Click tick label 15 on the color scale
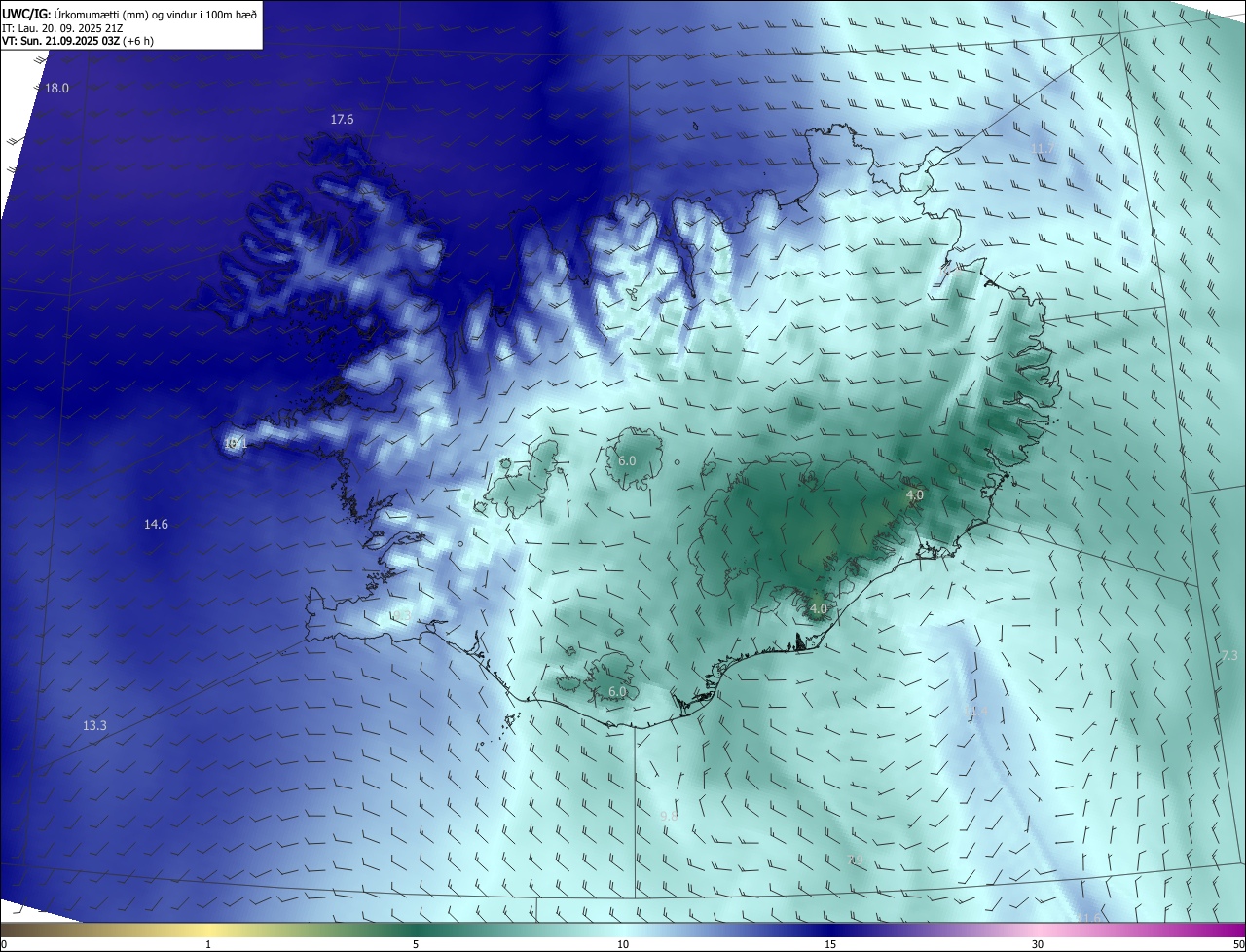The width and height of the screenshot is (1246, 952). 830,944
